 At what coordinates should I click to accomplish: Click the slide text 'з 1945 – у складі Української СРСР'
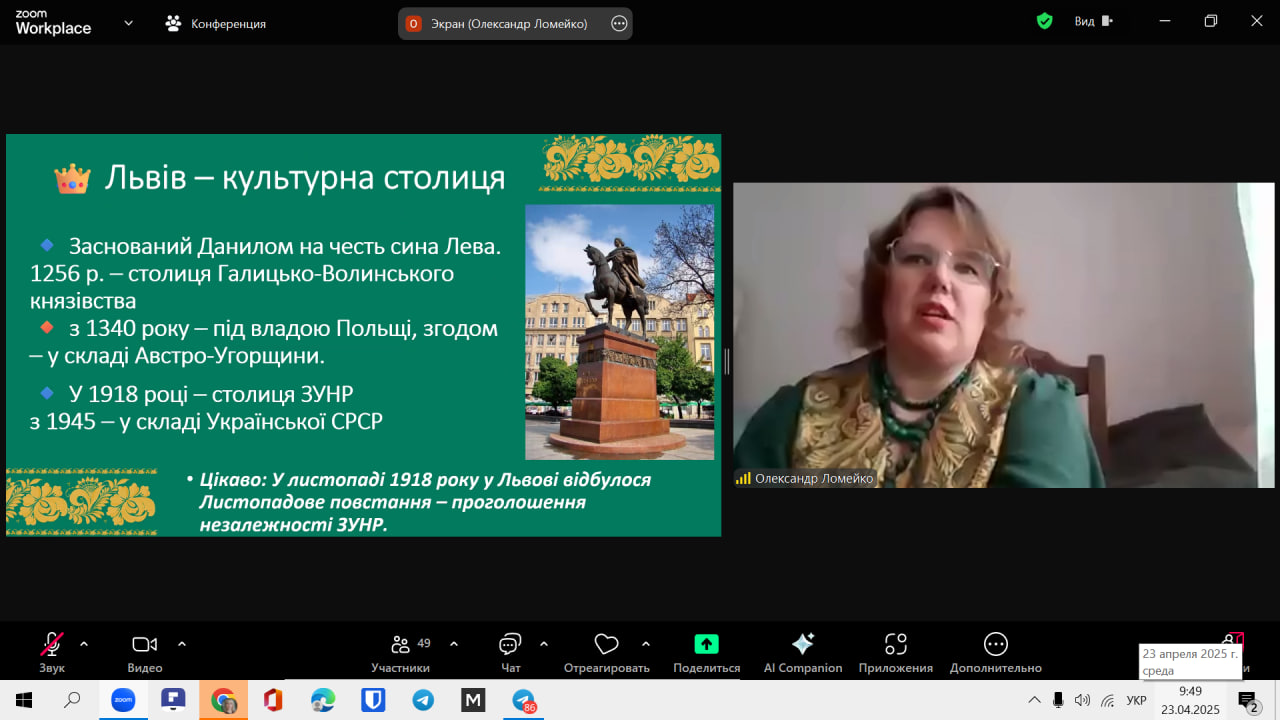pyautogui.click(x=206, y=421)
